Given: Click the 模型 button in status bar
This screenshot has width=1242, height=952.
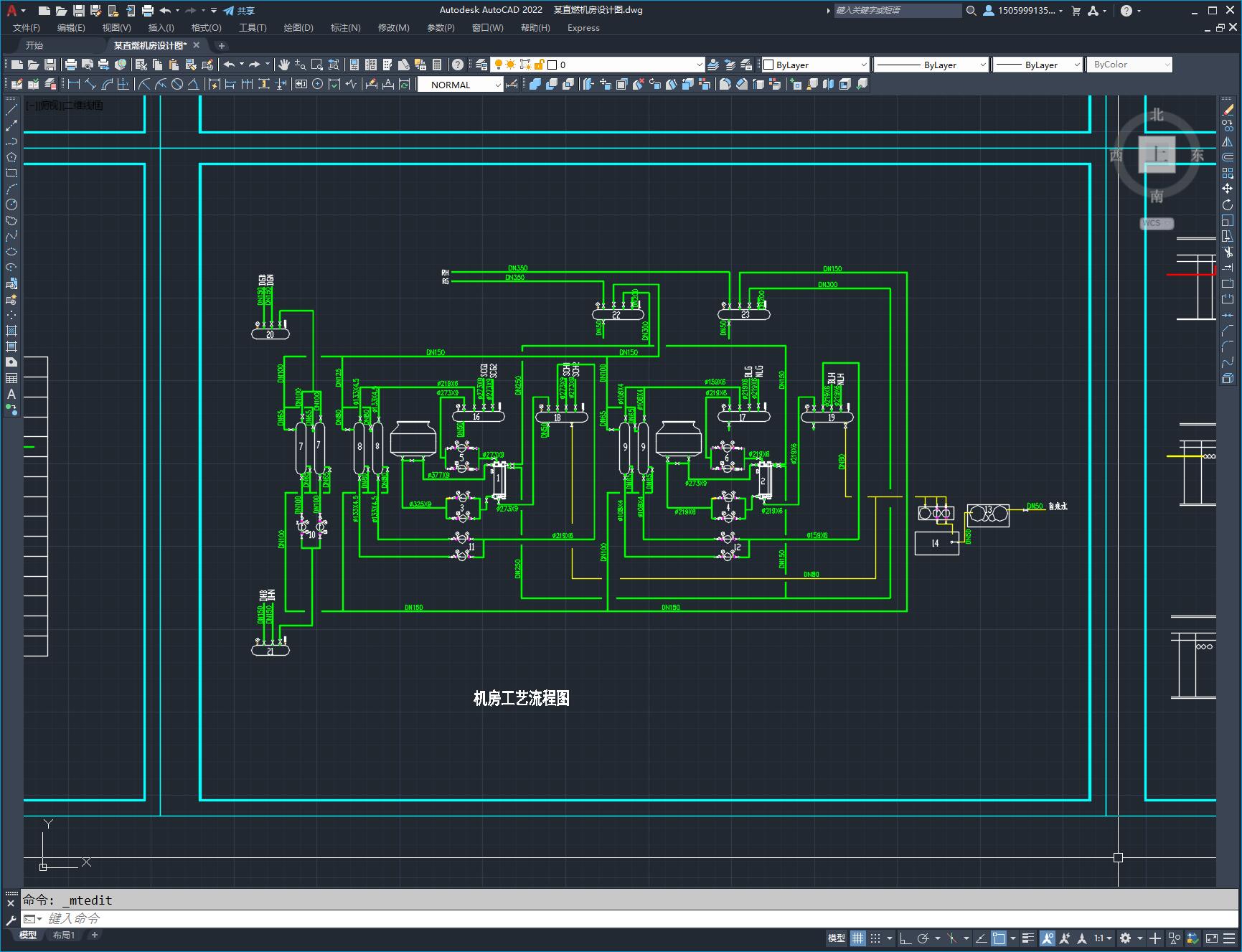Looking at the screenshot, I should (837, 938).
